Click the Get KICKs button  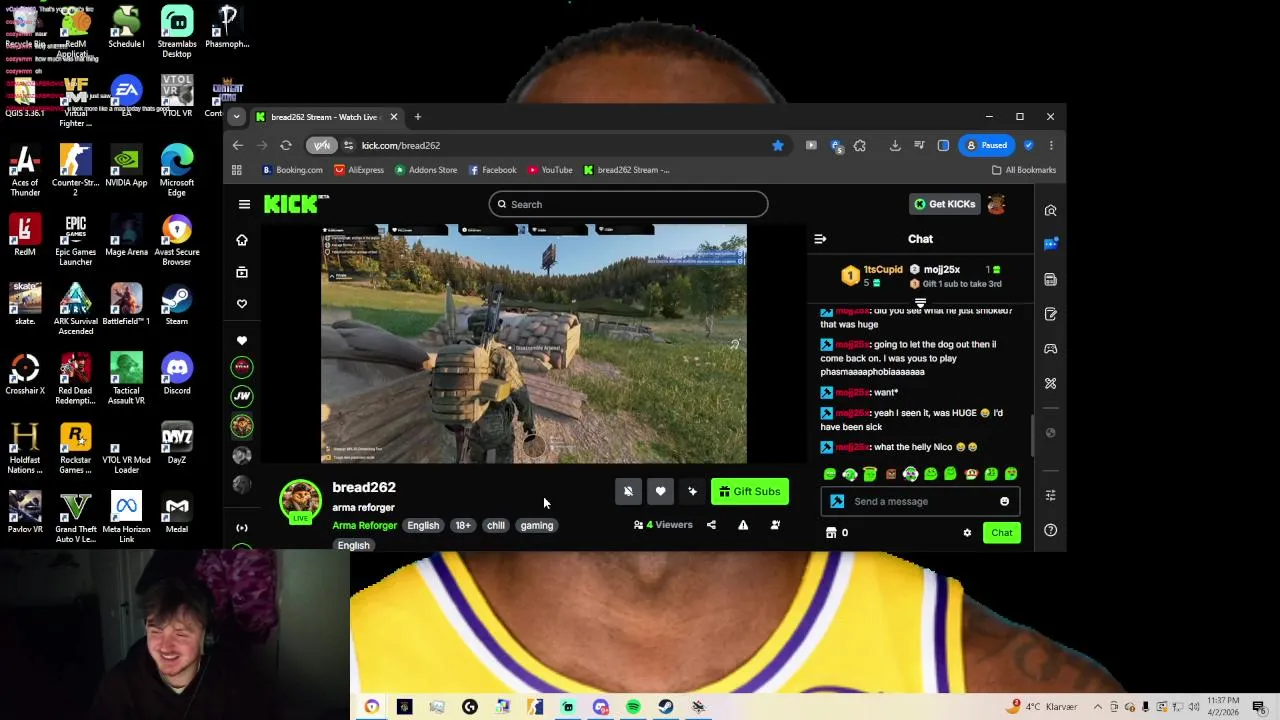944,204
